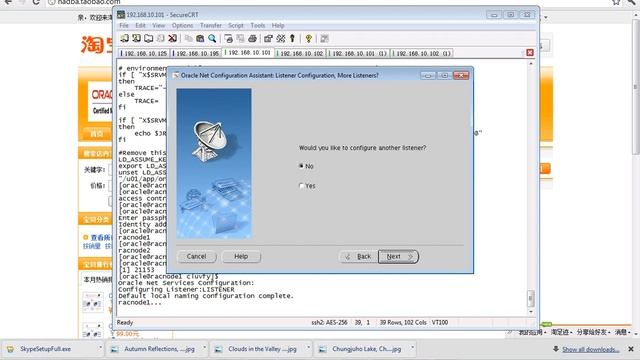Go Back in the listener configuration wizard
This screenshot has height=360, width=640.
tap(358, 257)
